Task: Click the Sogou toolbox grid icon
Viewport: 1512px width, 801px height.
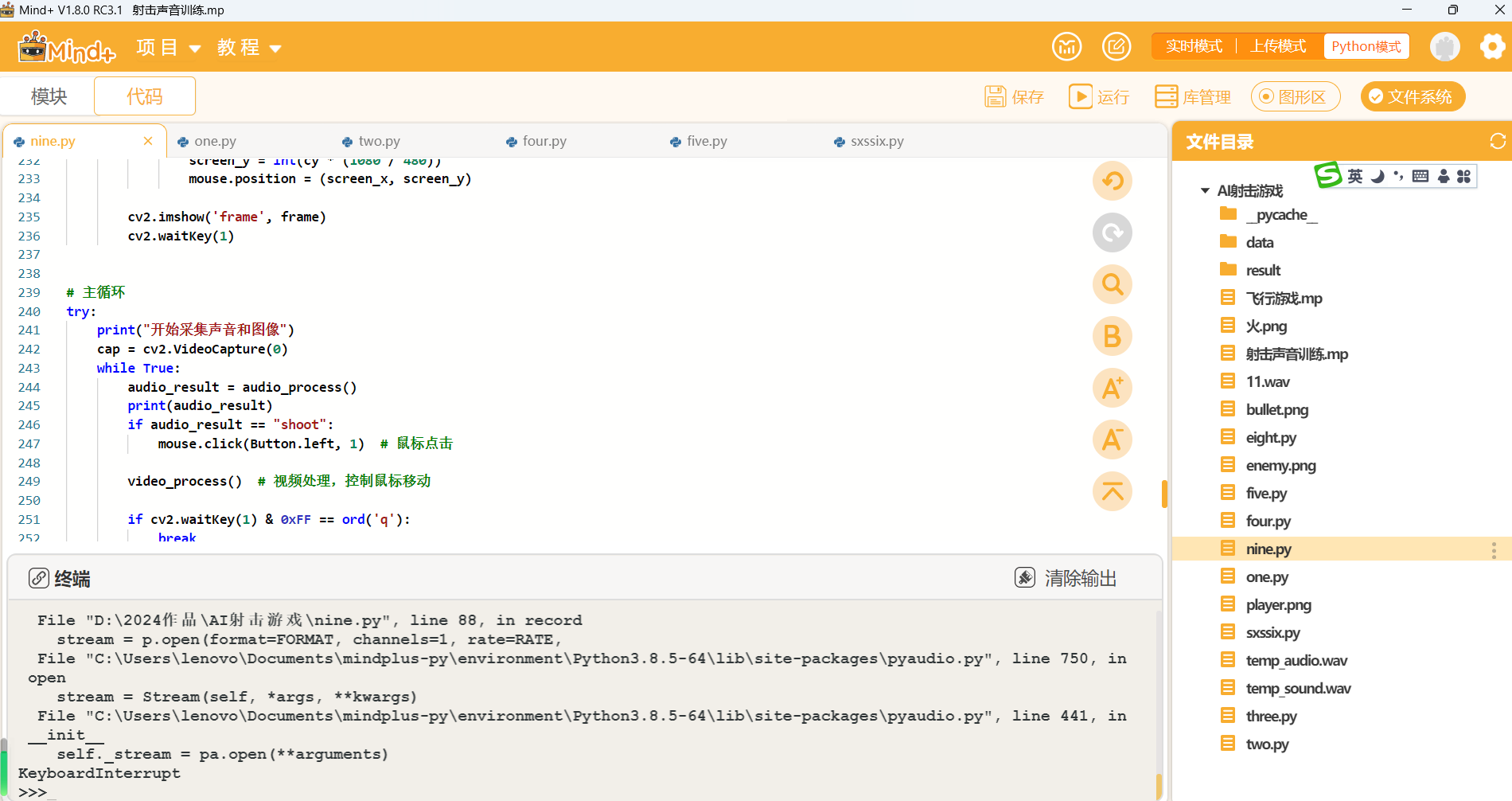Action: click(1463, 176)
